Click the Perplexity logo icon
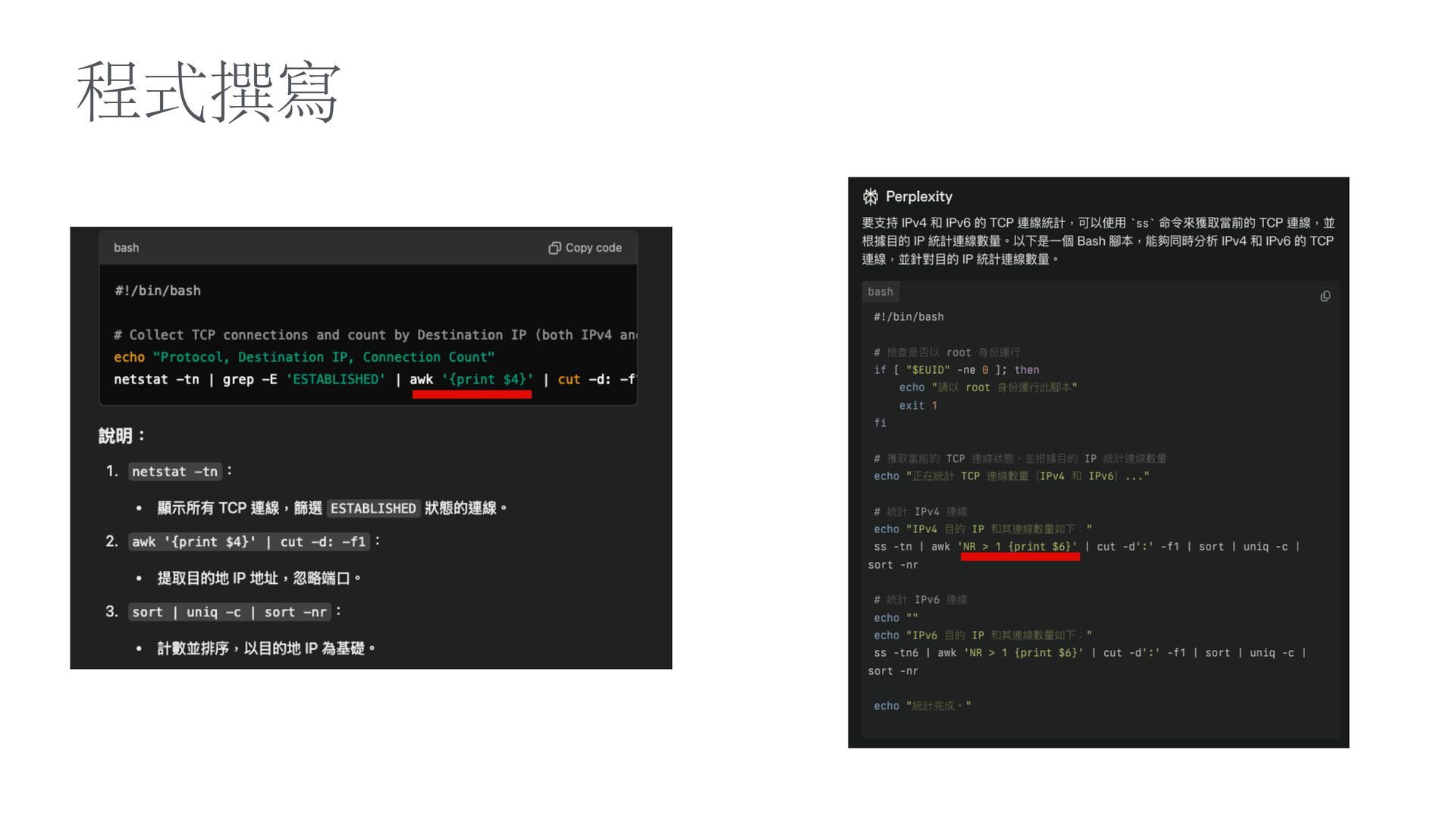 [x=870, y=197]
